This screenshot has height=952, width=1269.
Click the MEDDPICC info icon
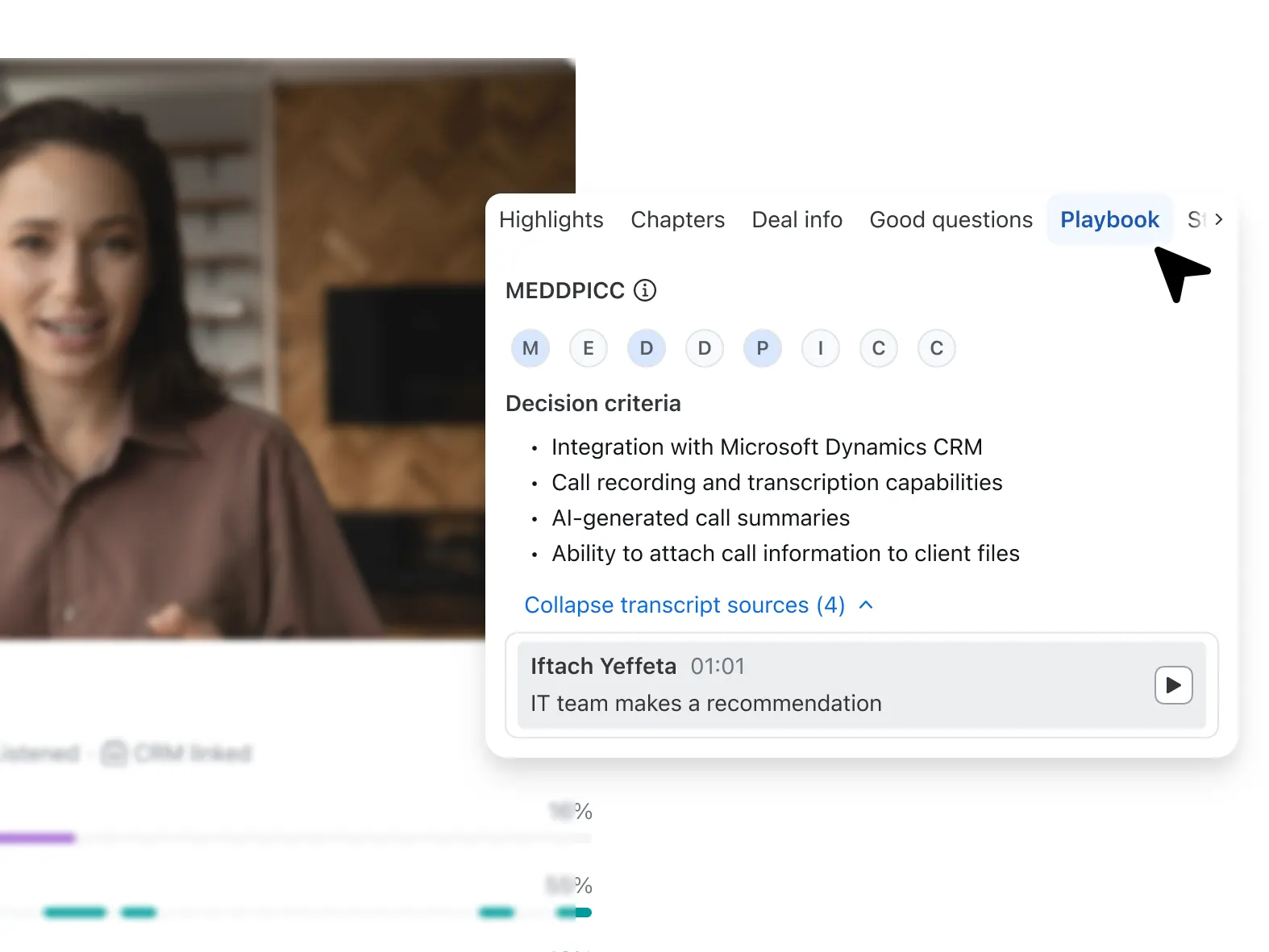tap(645, 289)
